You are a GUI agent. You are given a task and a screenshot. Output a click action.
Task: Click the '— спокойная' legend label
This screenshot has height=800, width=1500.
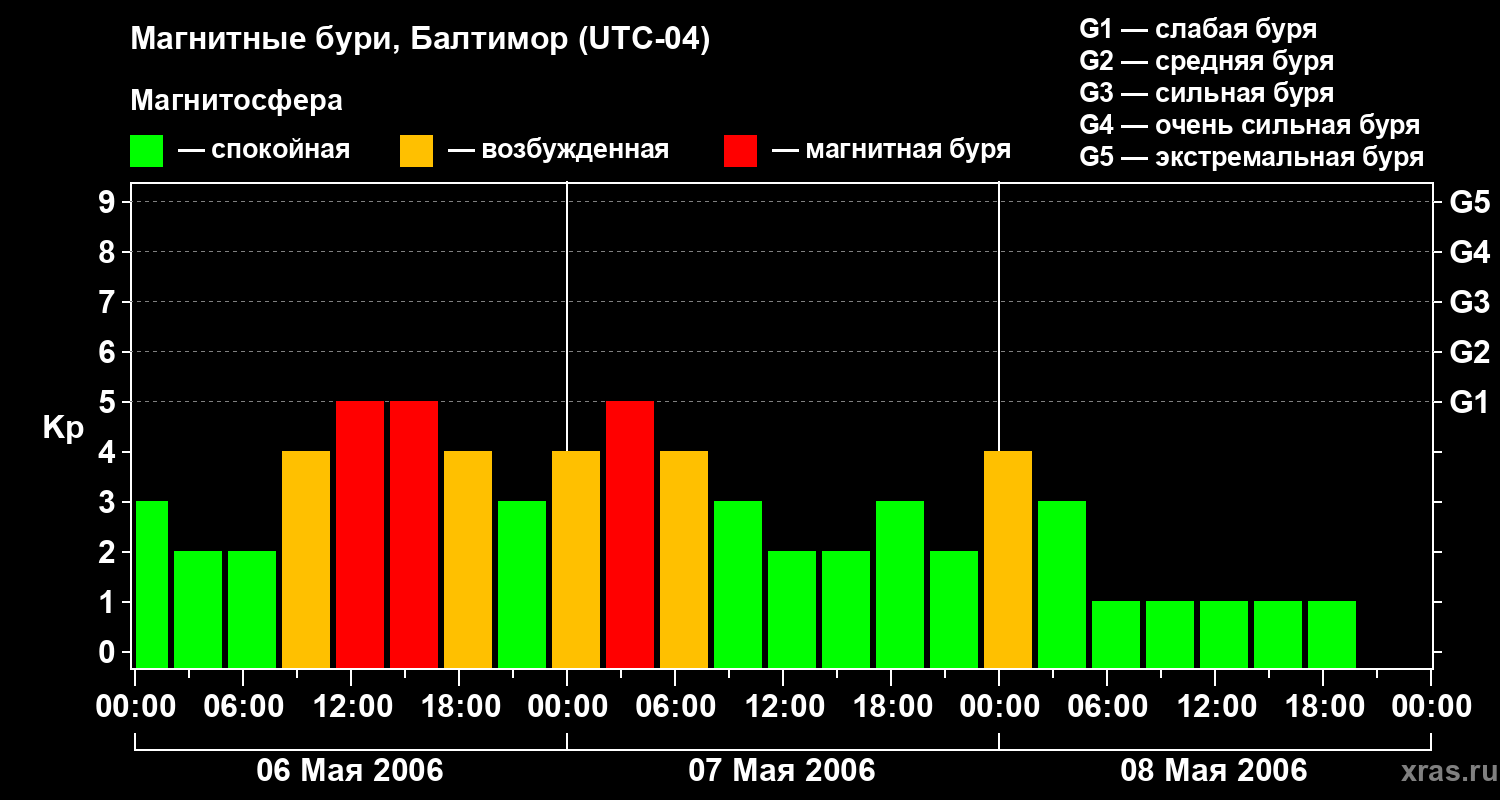264,150
